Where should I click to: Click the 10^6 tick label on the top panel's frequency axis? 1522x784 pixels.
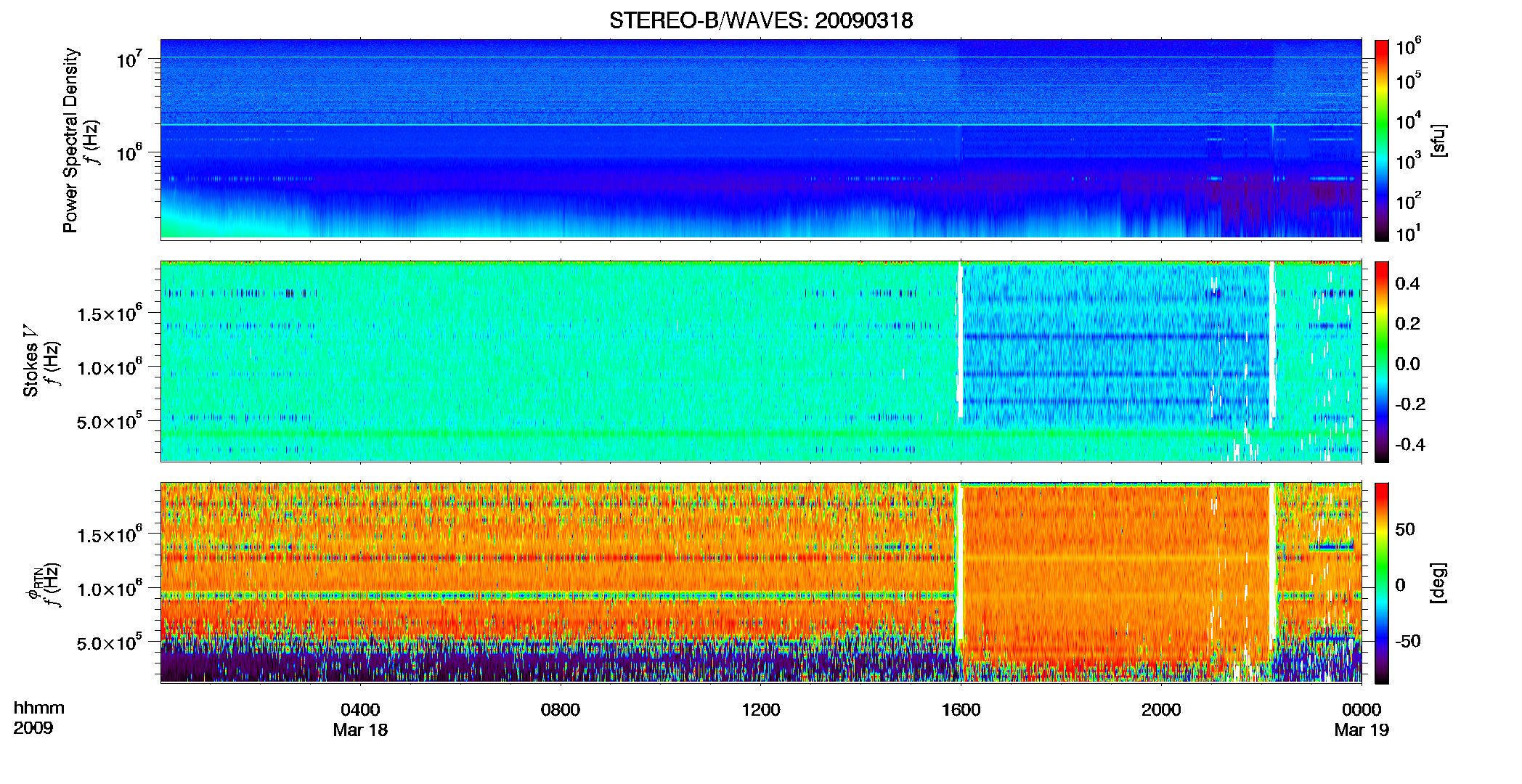[x=130, y=152]
